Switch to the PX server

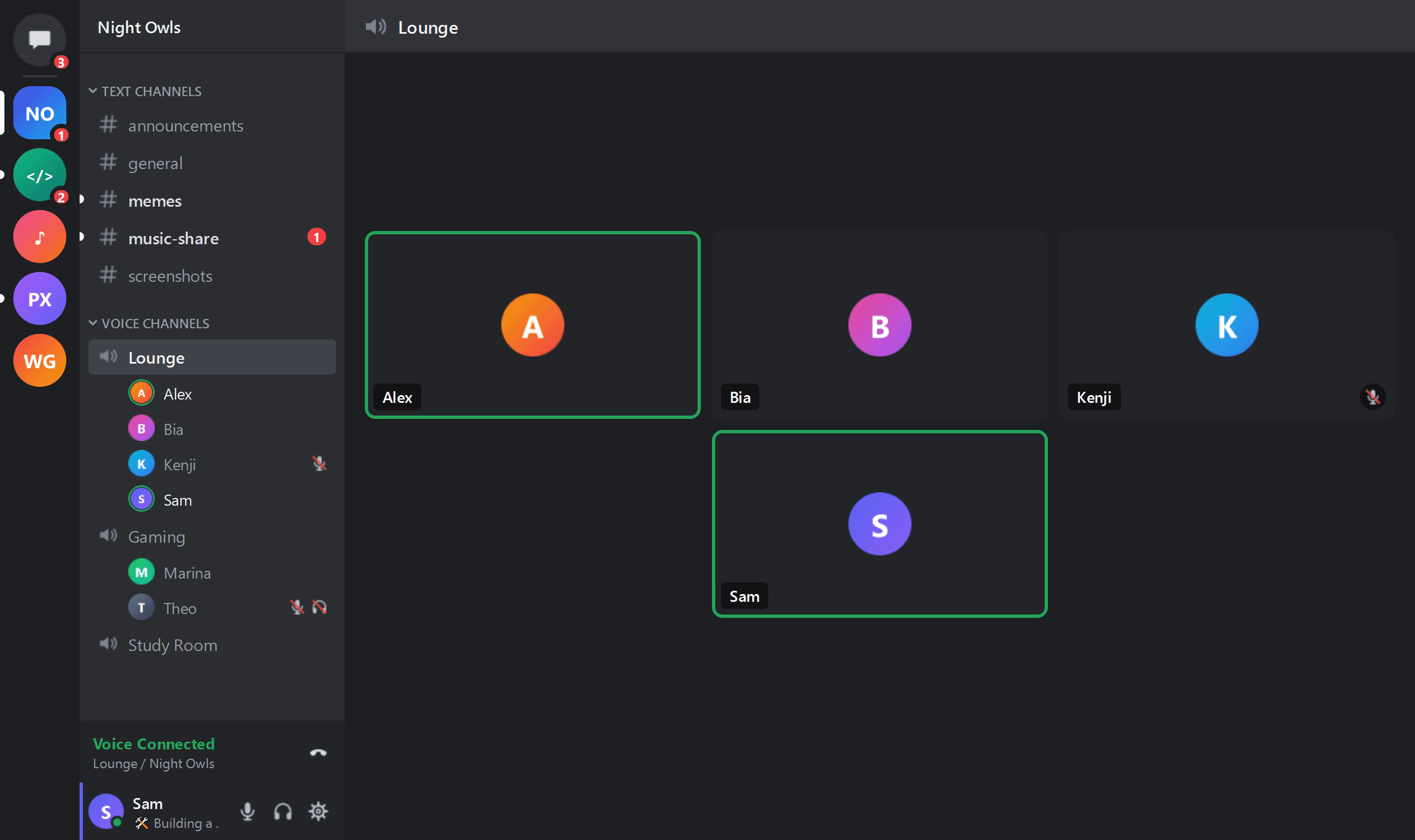point(40,299)
